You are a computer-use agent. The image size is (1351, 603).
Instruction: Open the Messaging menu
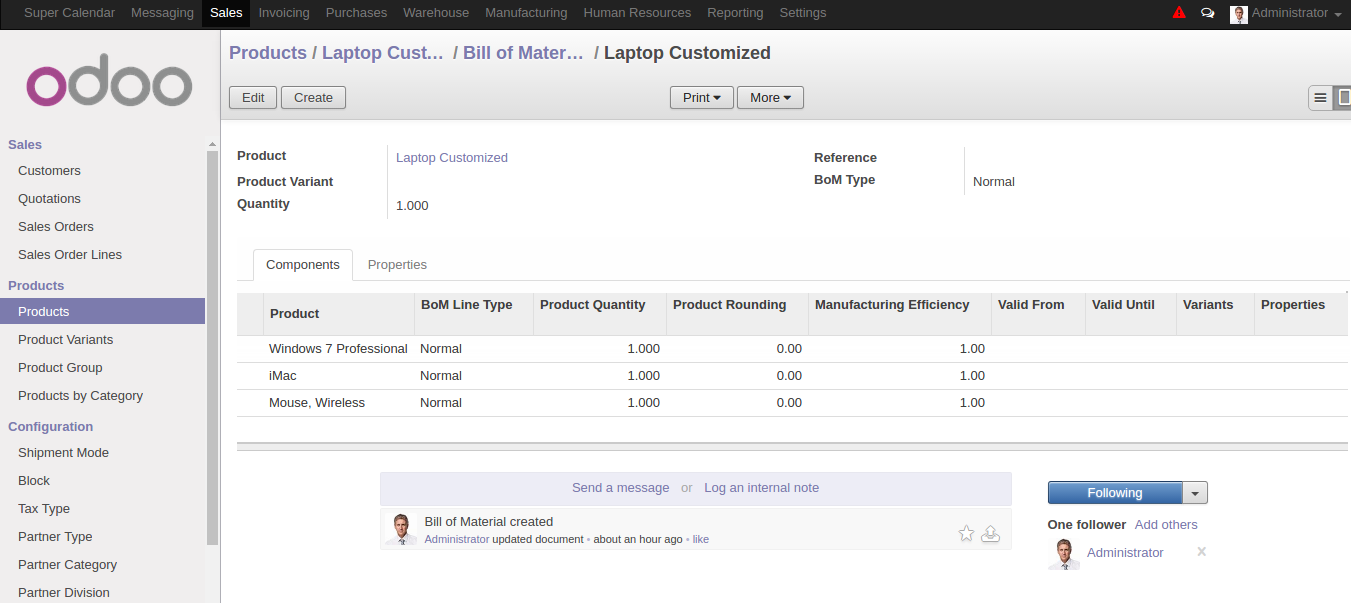pyautogui.click(x=163, y=13)
